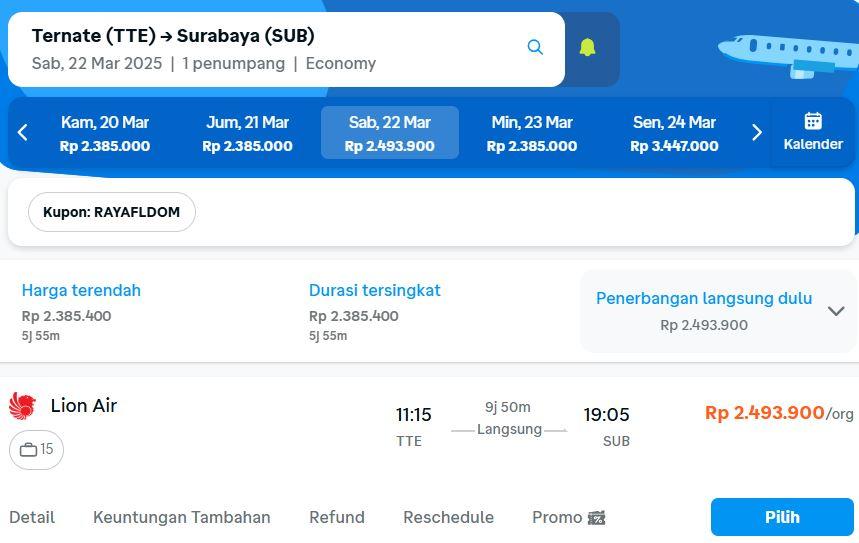This screenshot has width=859, height=543.
Task: Select Sen, 24 Mar date tab
Action: [674, 133]
